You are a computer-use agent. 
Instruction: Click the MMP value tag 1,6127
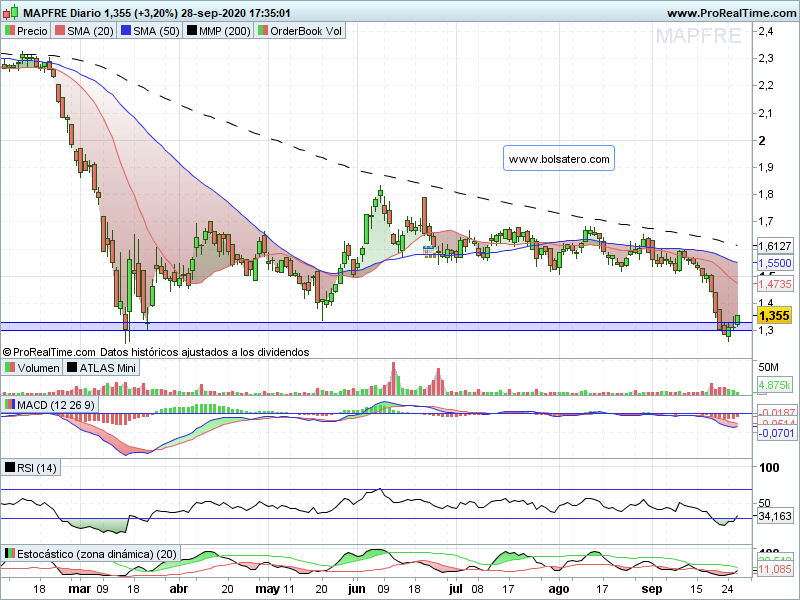click(775, 246)
